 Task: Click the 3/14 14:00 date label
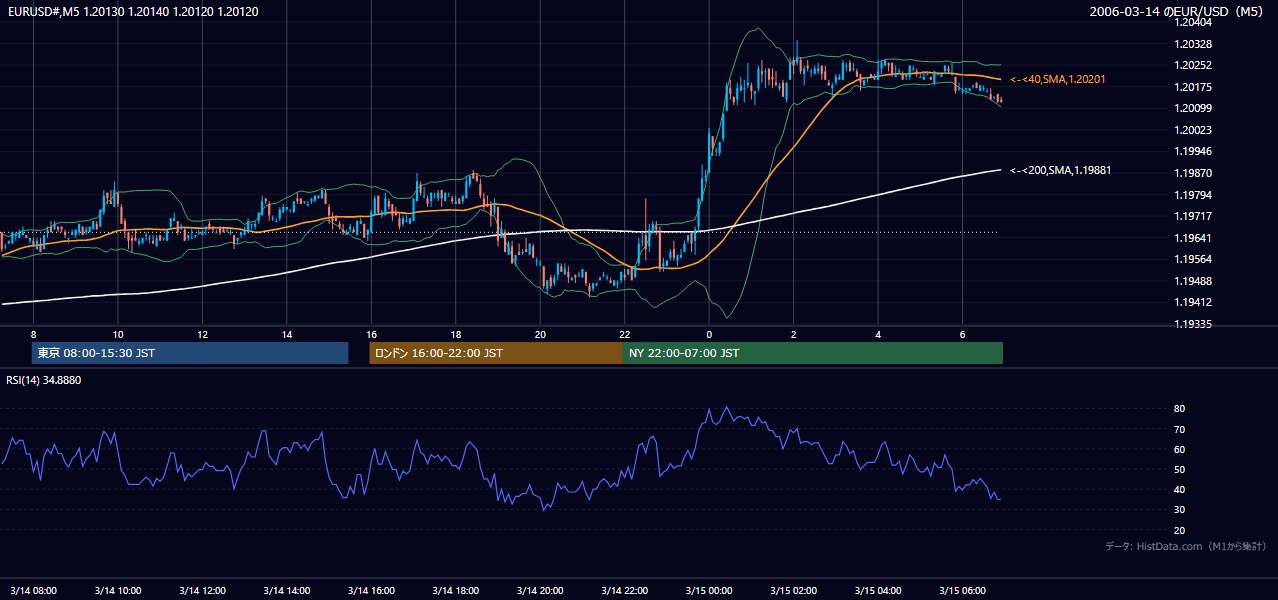287,591
